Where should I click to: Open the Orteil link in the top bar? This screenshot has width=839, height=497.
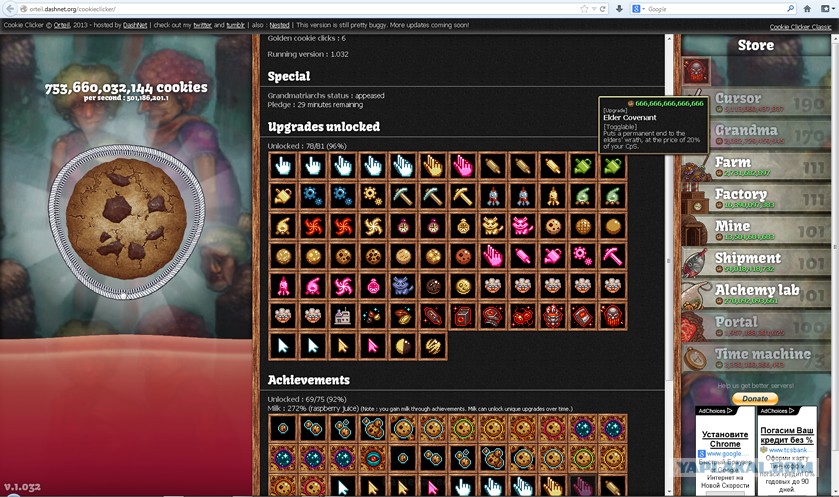point(62,25)
